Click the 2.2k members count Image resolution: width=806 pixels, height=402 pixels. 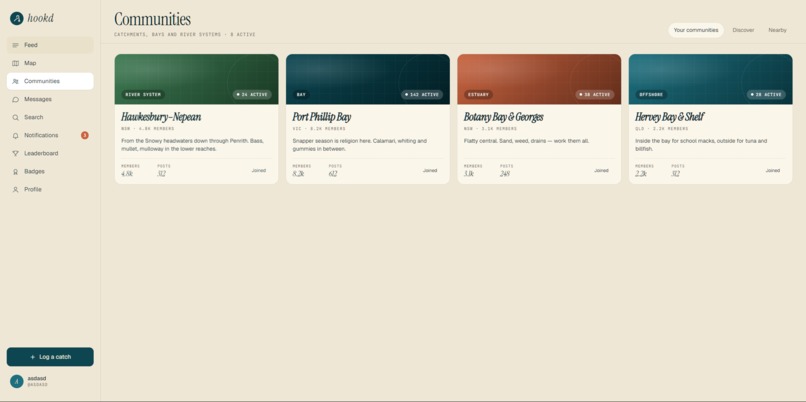coord(641,174)
